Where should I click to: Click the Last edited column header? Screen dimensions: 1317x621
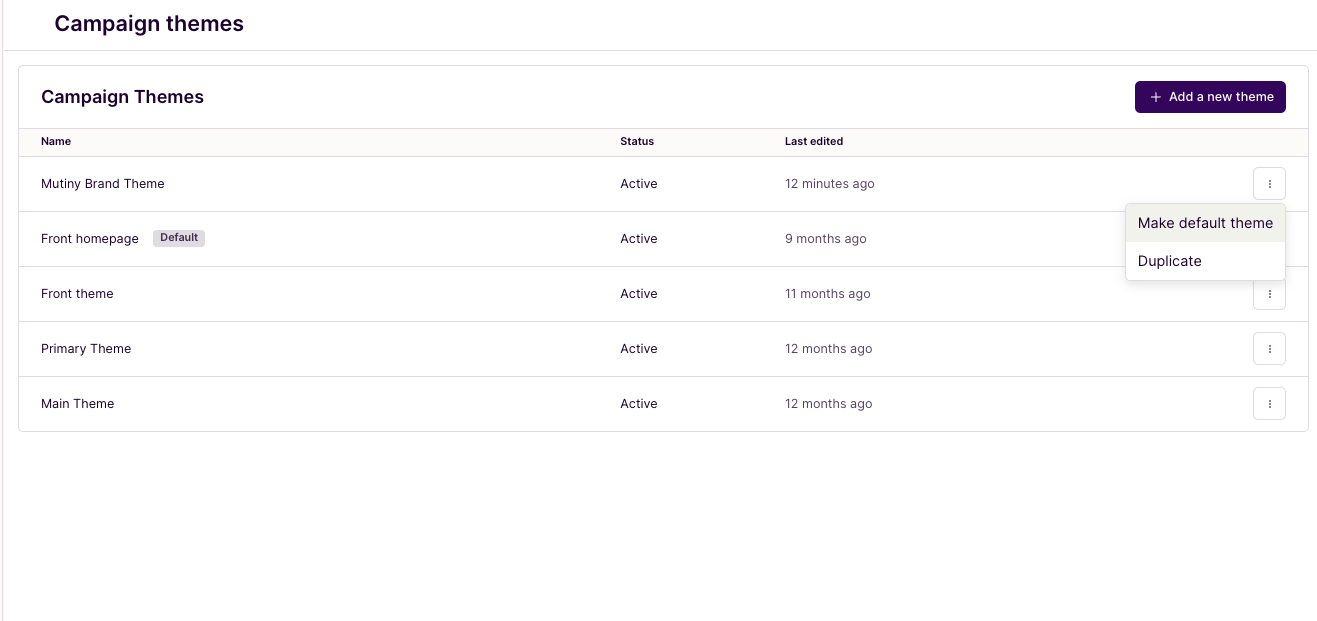coord(814,141)
